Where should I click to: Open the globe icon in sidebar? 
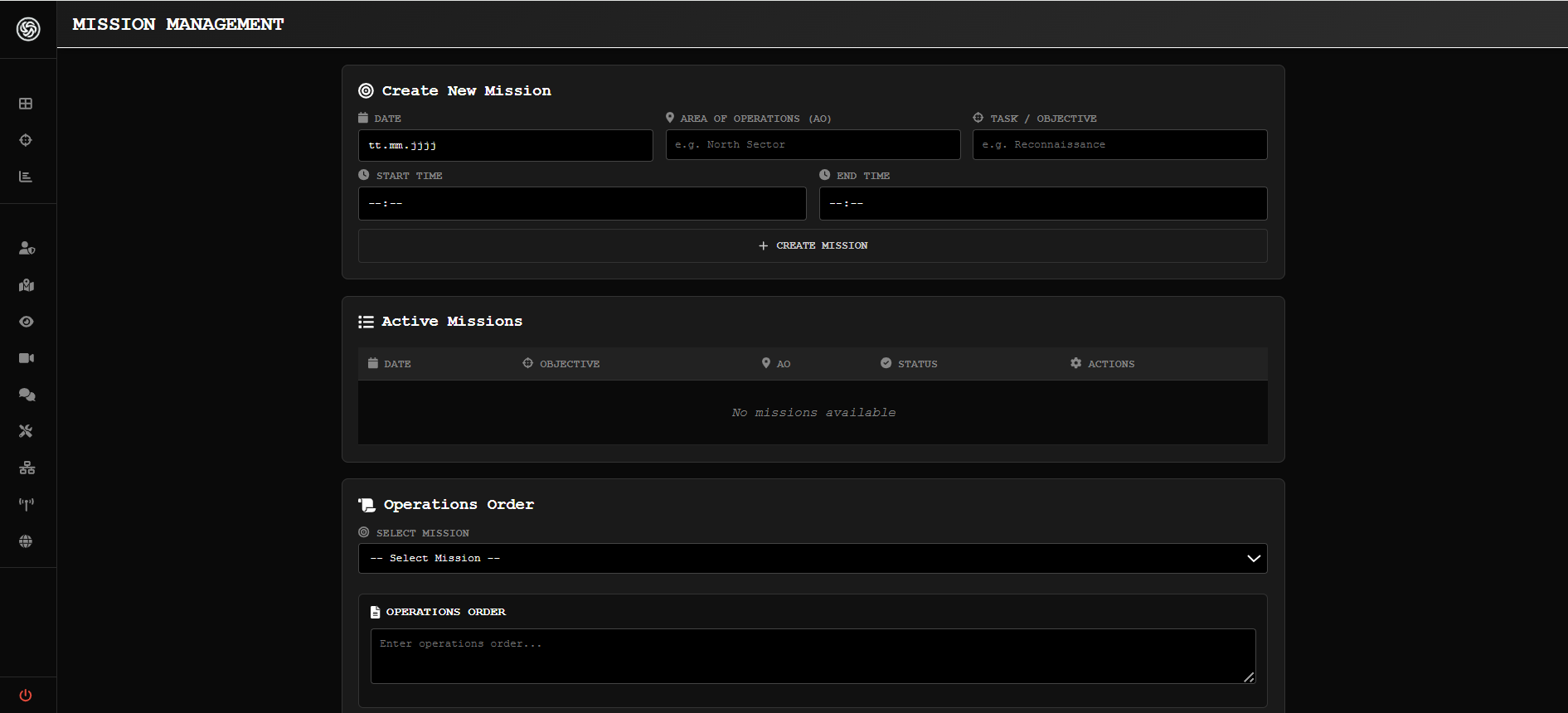(27, 541)
